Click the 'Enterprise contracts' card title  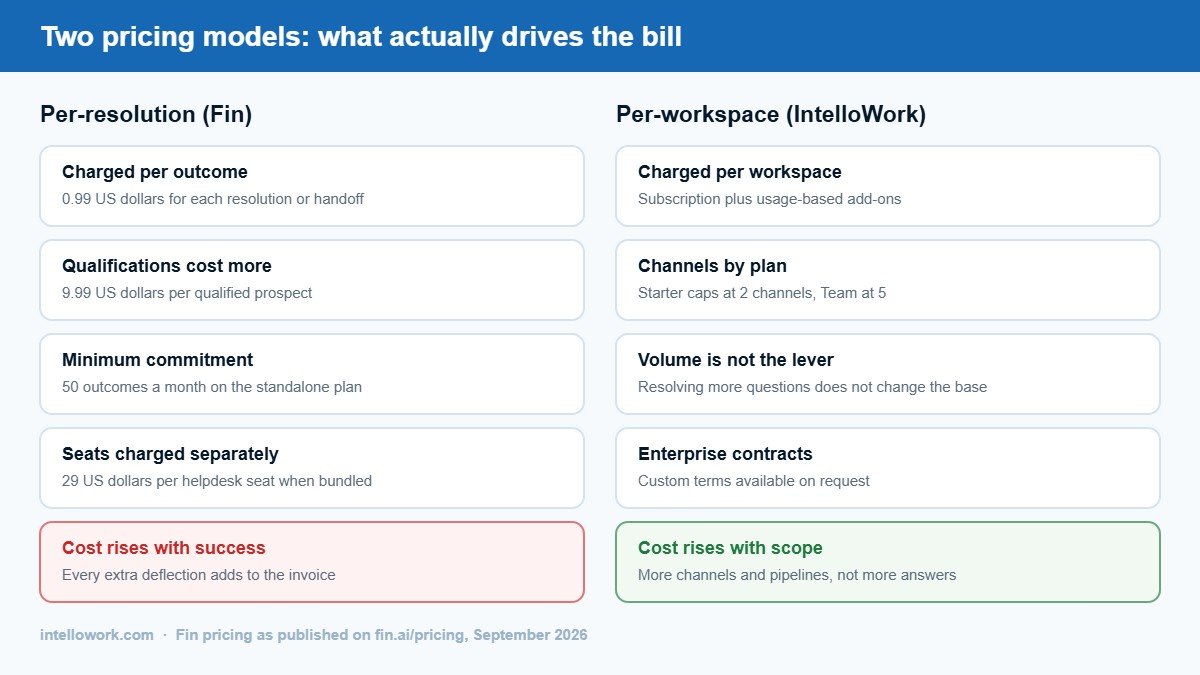point(726,454)
